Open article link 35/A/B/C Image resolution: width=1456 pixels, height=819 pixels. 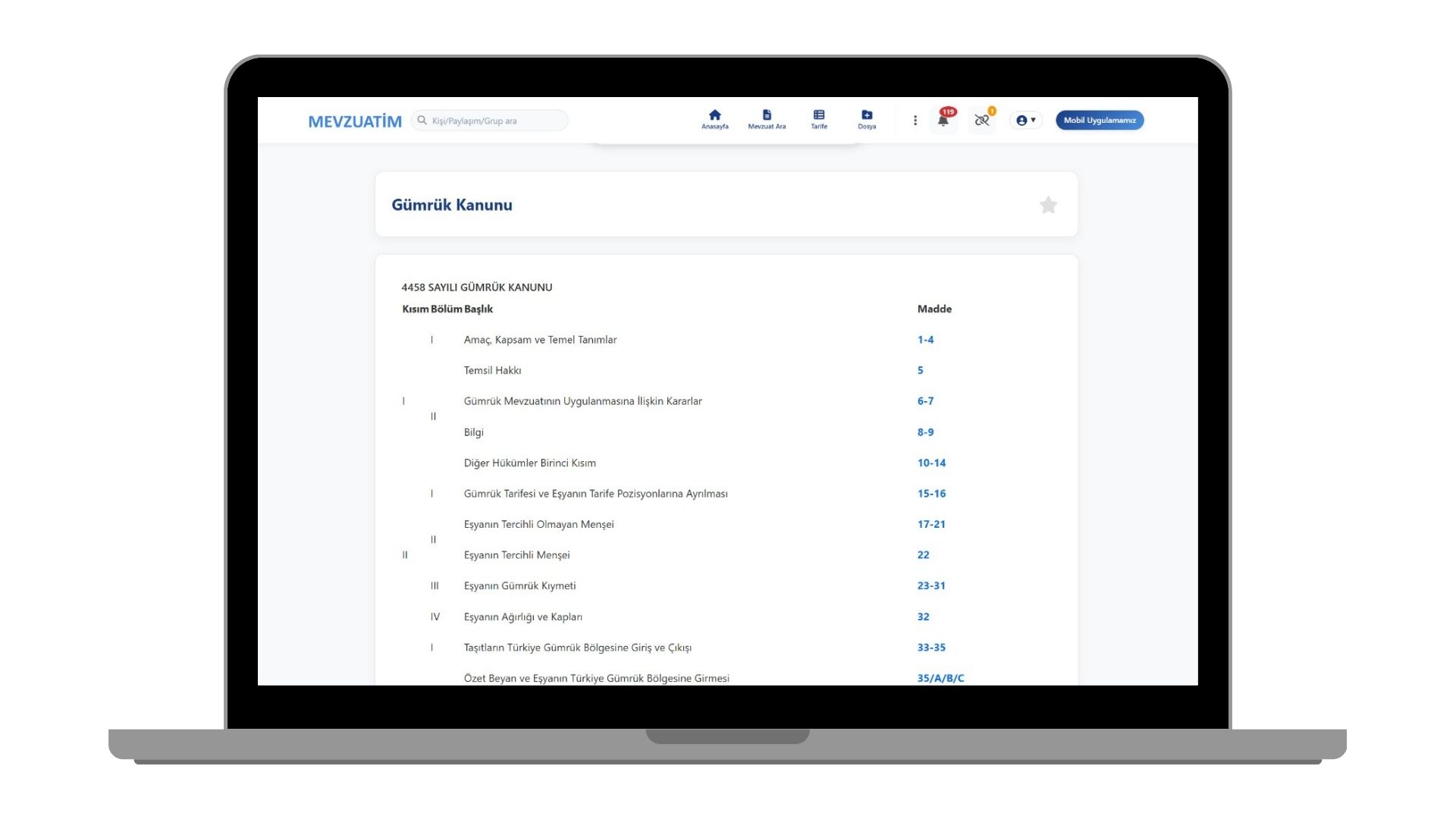point(940,678)
